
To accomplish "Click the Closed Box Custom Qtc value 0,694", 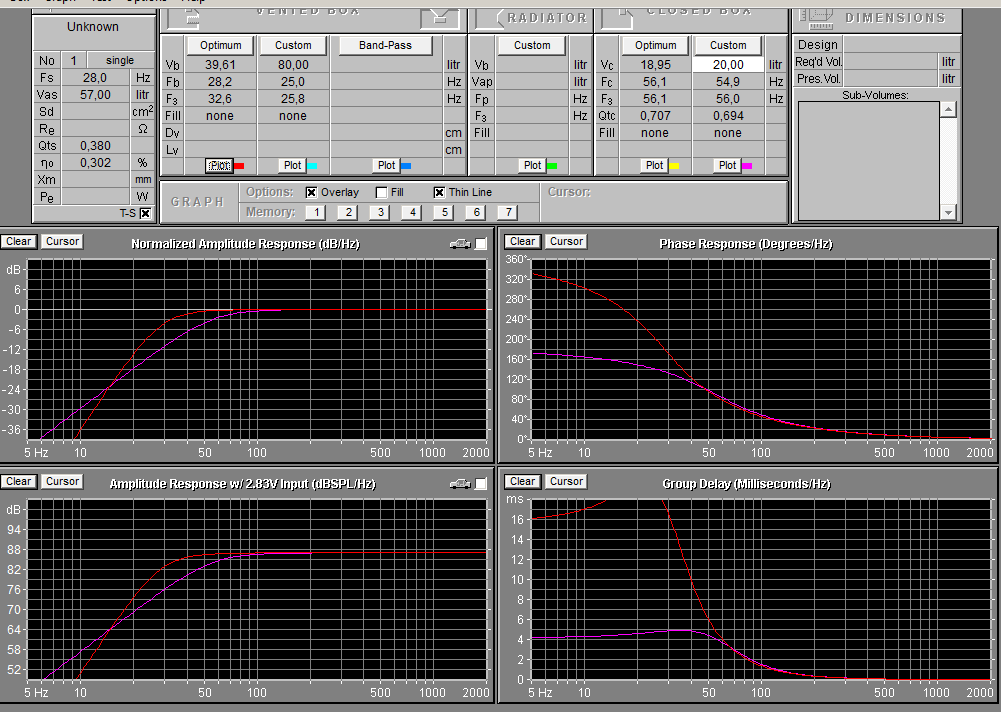I will click(x=728, y=116).
